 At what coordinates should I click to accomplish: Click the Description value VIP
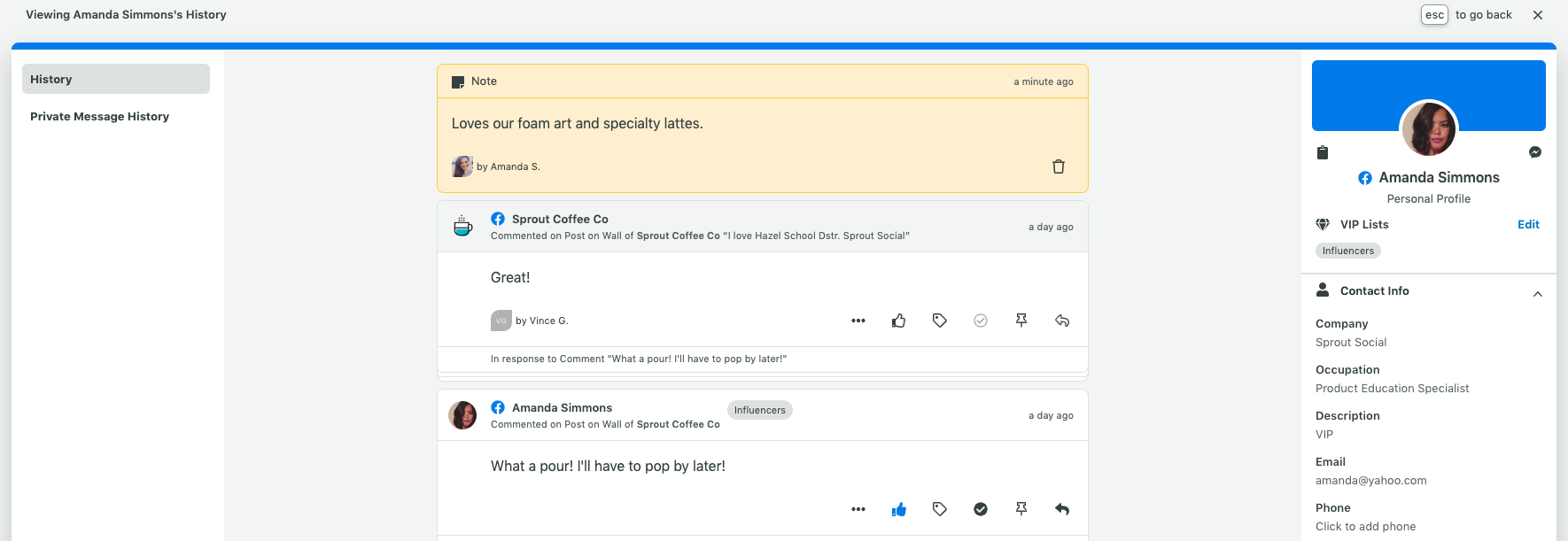pyautogui.click(x=1324, y=435)
